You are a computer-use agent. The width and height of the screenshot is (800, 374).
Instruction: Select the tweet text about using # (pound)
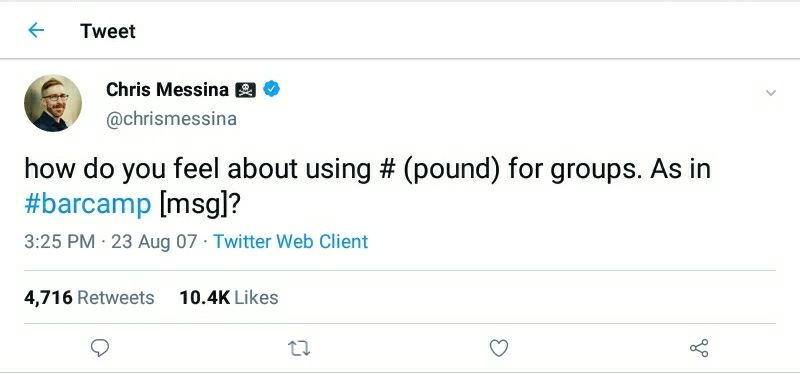click(x=367, y=187)
